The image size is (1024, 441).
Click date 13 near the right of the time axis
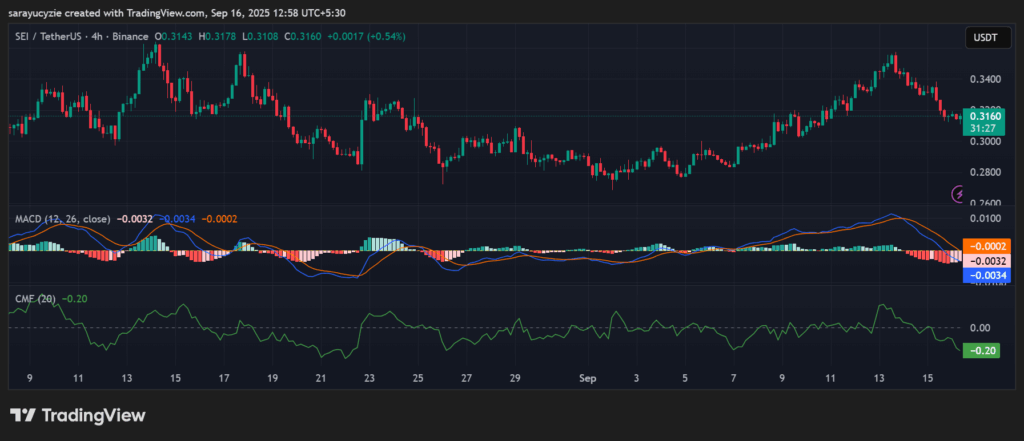click(x=879, y=378)
